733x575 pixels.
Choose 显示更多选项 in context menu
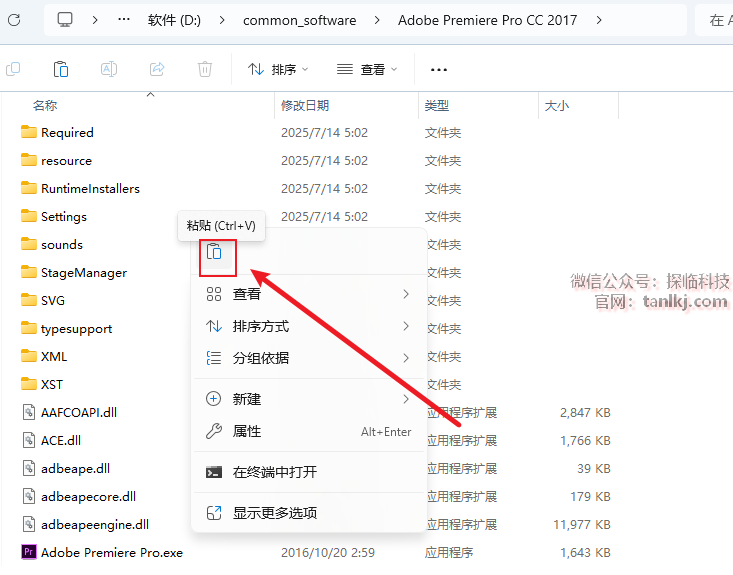pos(309,513)
